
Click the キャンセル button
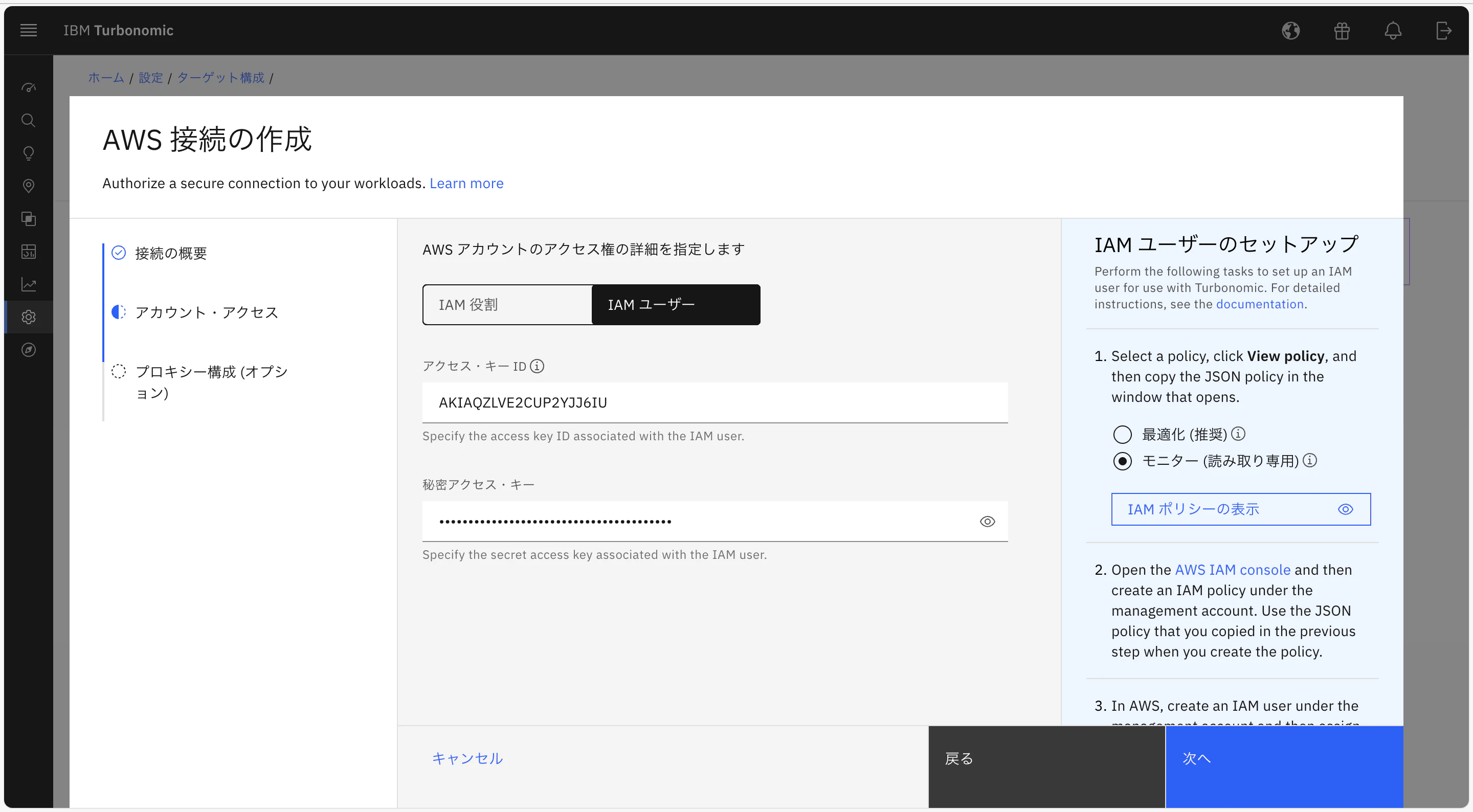[467, 758]
